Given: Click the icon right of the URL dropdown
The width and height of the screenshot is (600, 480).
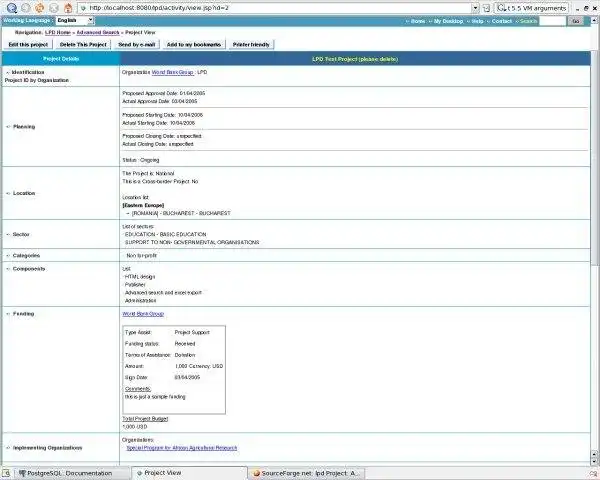Looking at the screenshot, I should pyautogui.click(x=486, y=8).
